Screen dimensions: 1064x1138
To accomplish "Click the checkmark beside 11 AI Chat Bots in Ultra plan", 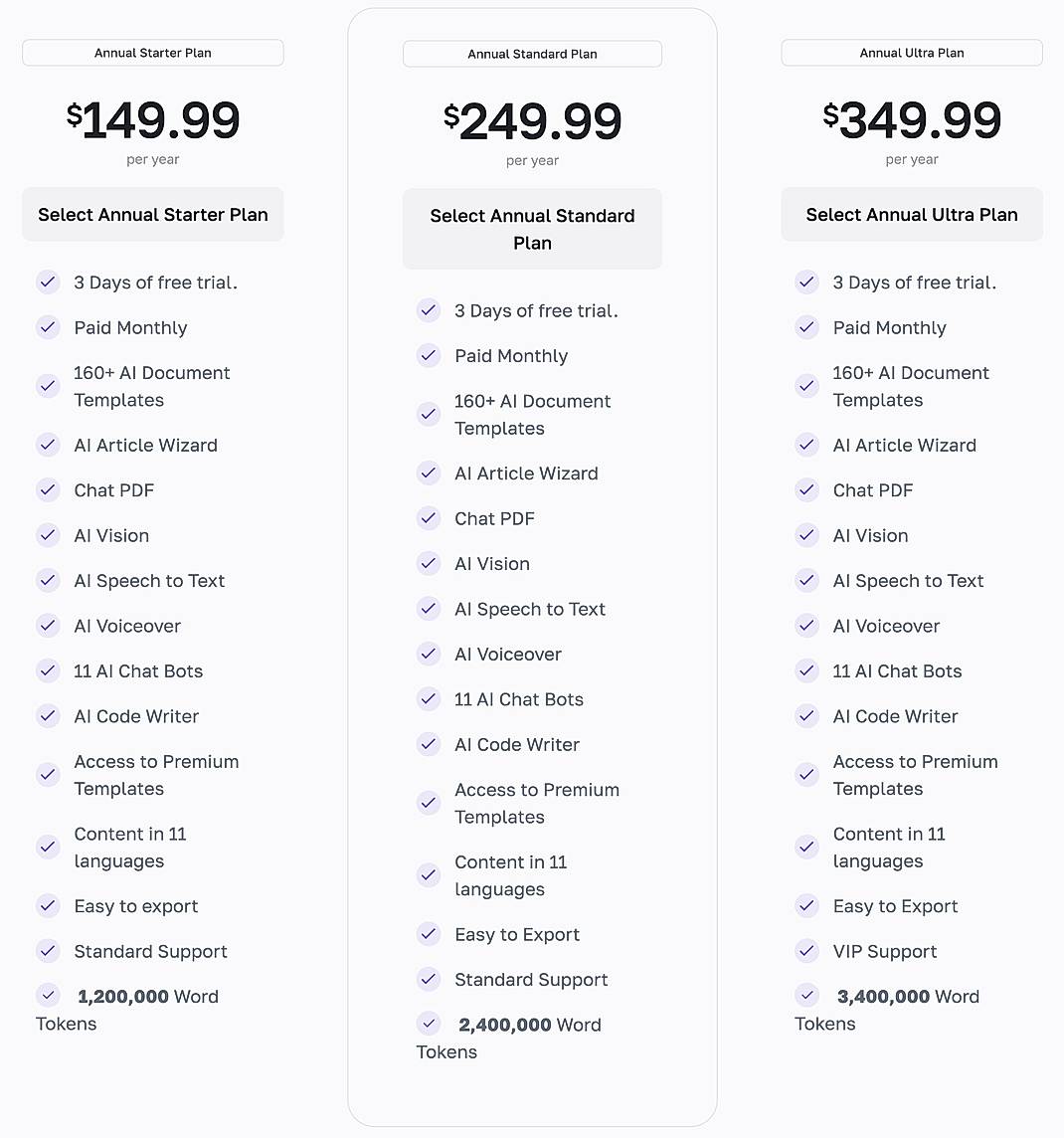I will pyautogui.click(x=806, y=670).
